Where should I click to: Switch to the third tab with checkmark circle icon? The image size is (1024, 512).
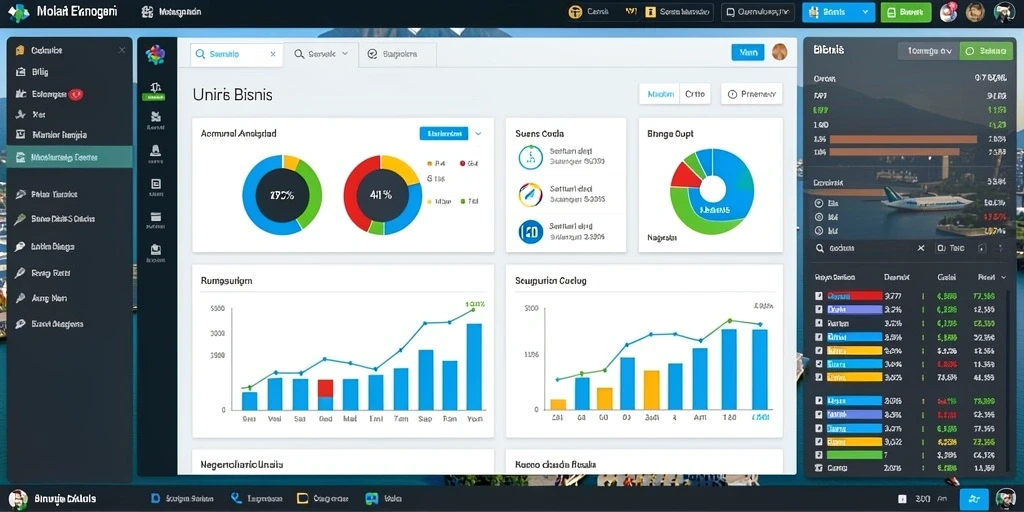[x=397, y=55]
